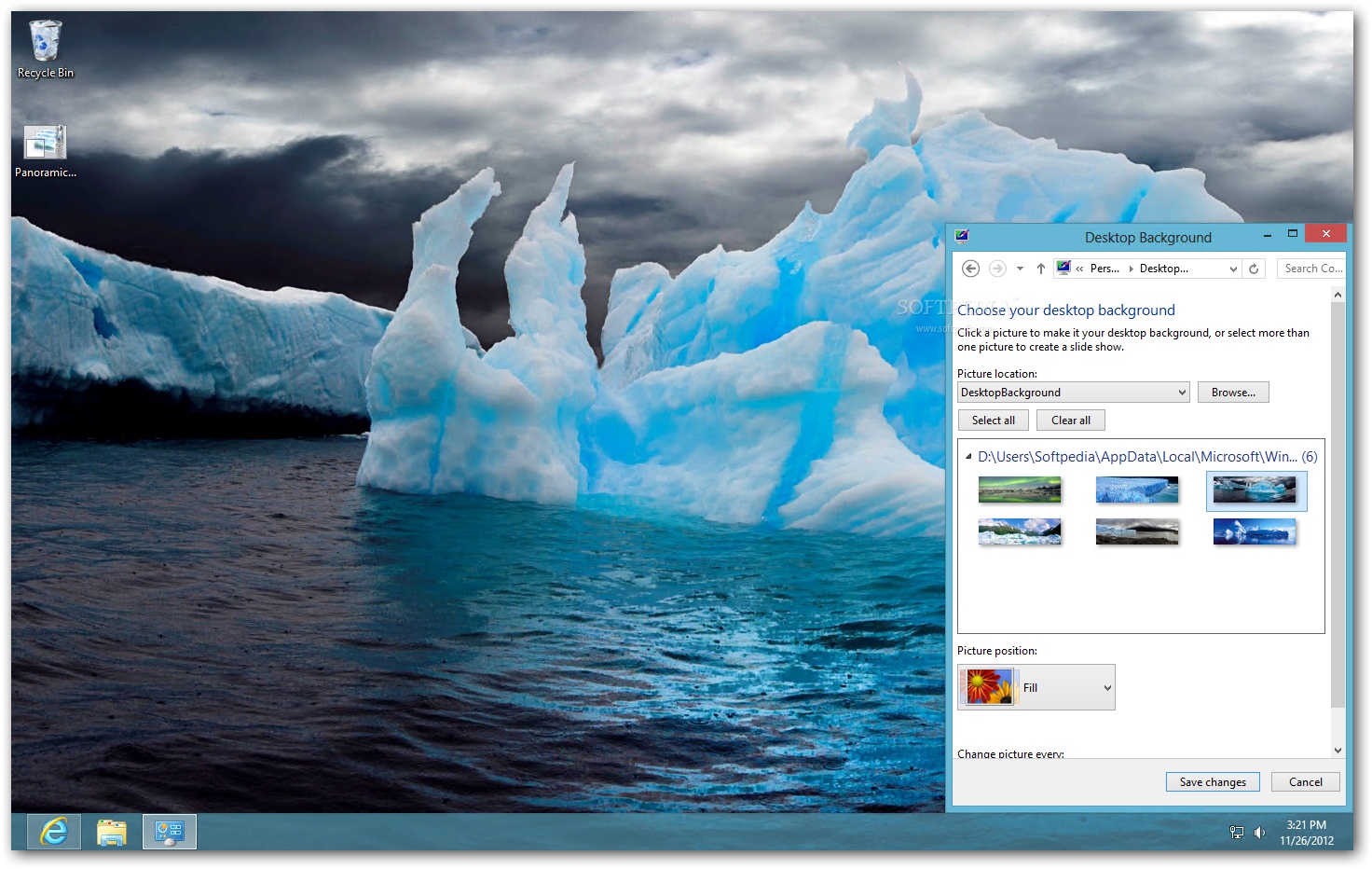Launch Internet Explorer from the taskbar
The image size is (1372, 869).
click(x=54, y=832)
